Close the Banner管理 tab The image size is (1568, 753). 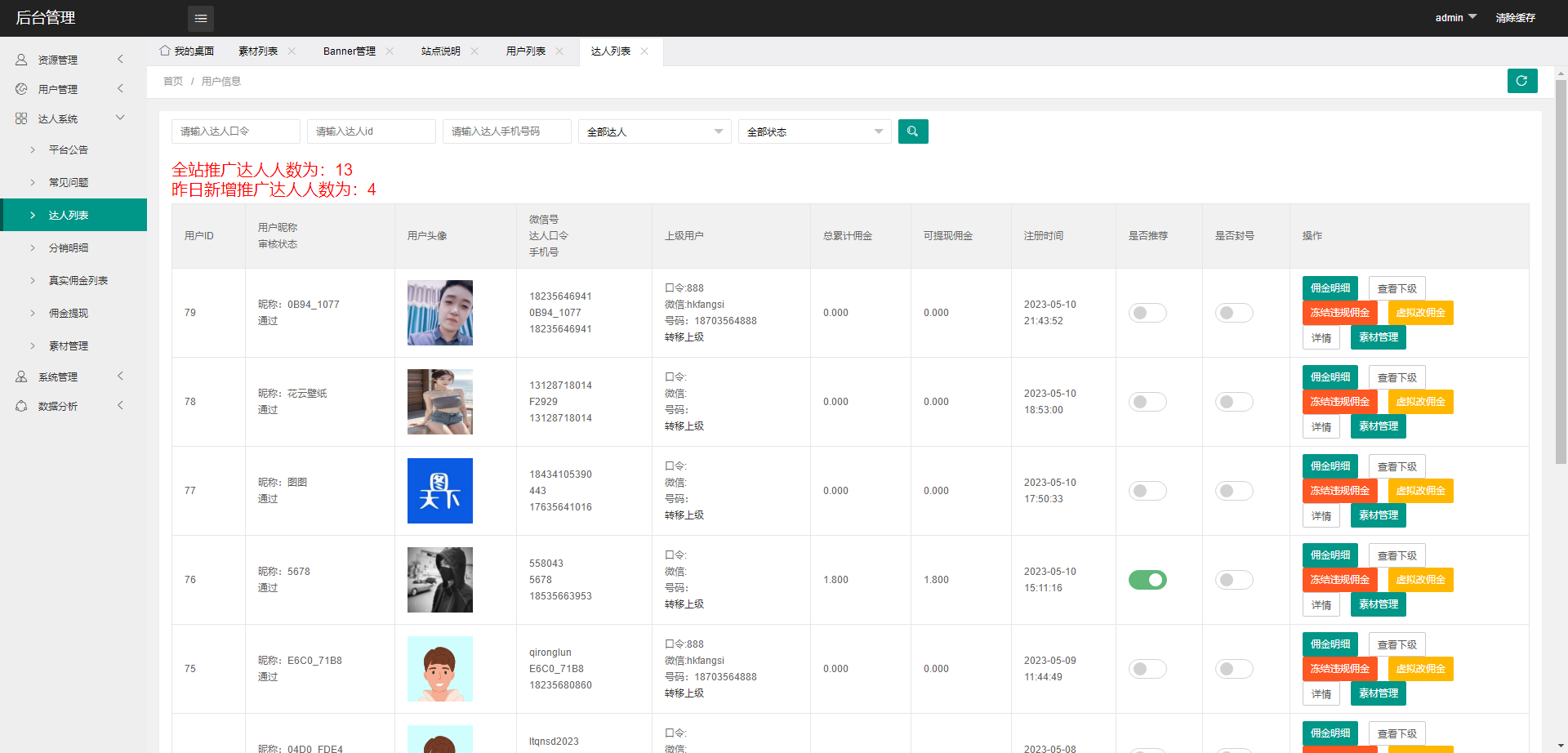[390, 51]
